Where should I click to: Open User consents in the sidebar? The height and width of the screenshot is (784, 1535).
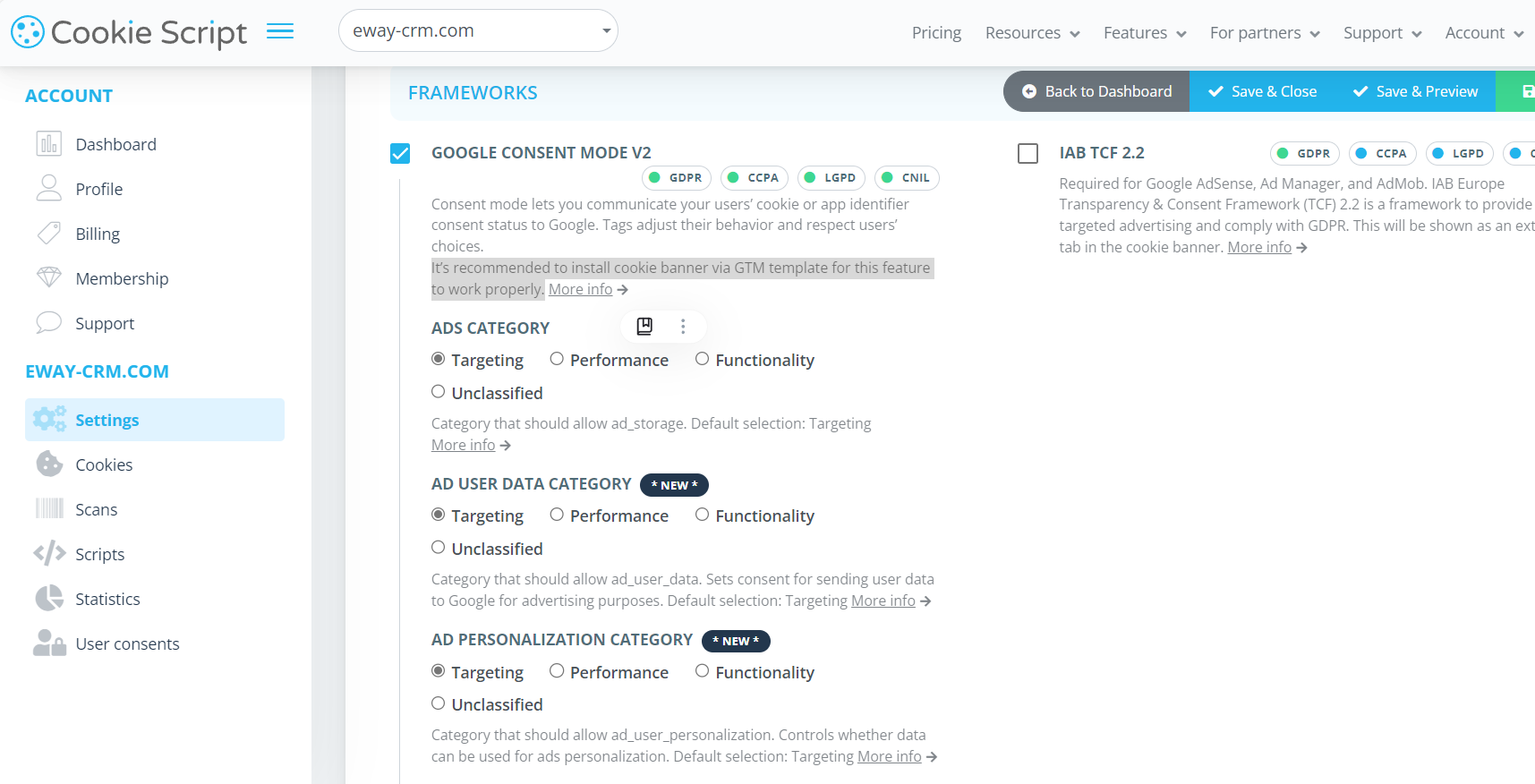coord(127,643)
